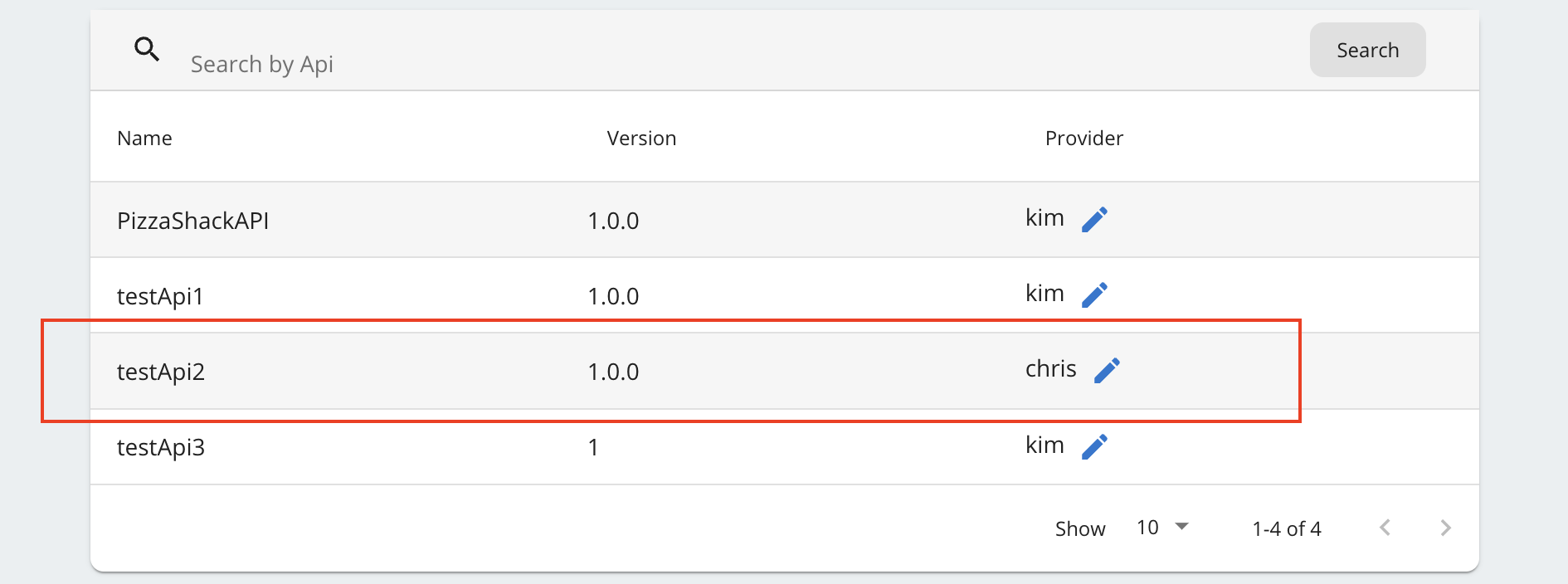Screen dimensions: 1568x584
Task: Click pencil icon next to chris
Action: [x=1107, y=371]
